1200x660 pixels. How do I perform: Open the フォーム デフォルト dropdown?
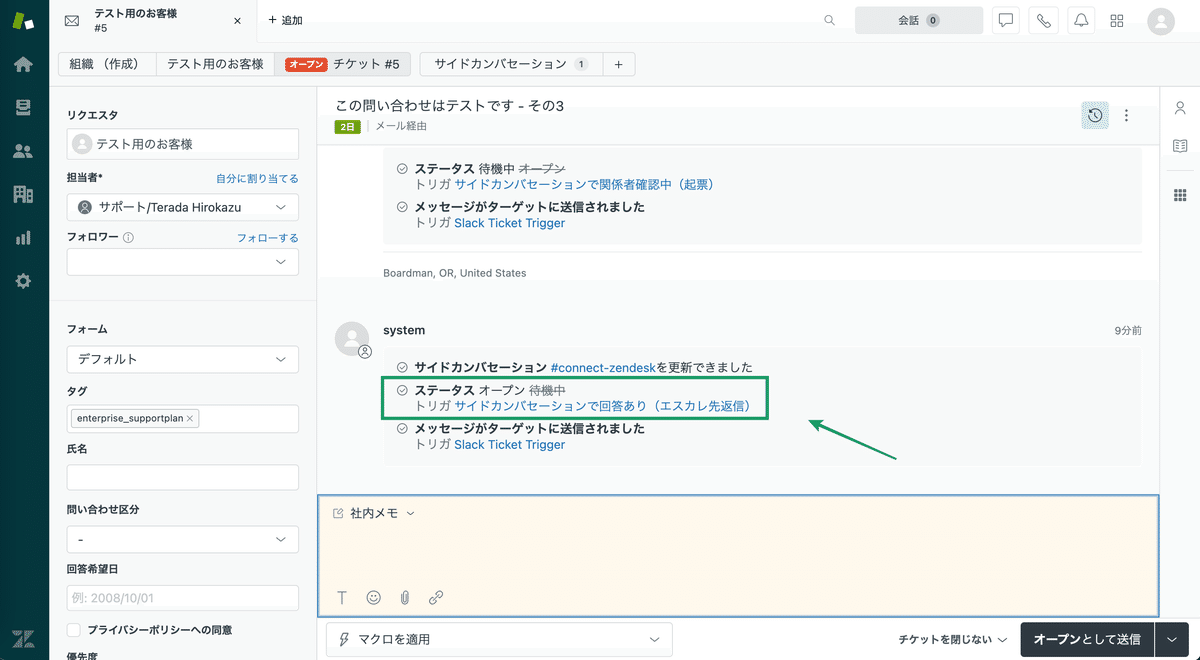183,359
